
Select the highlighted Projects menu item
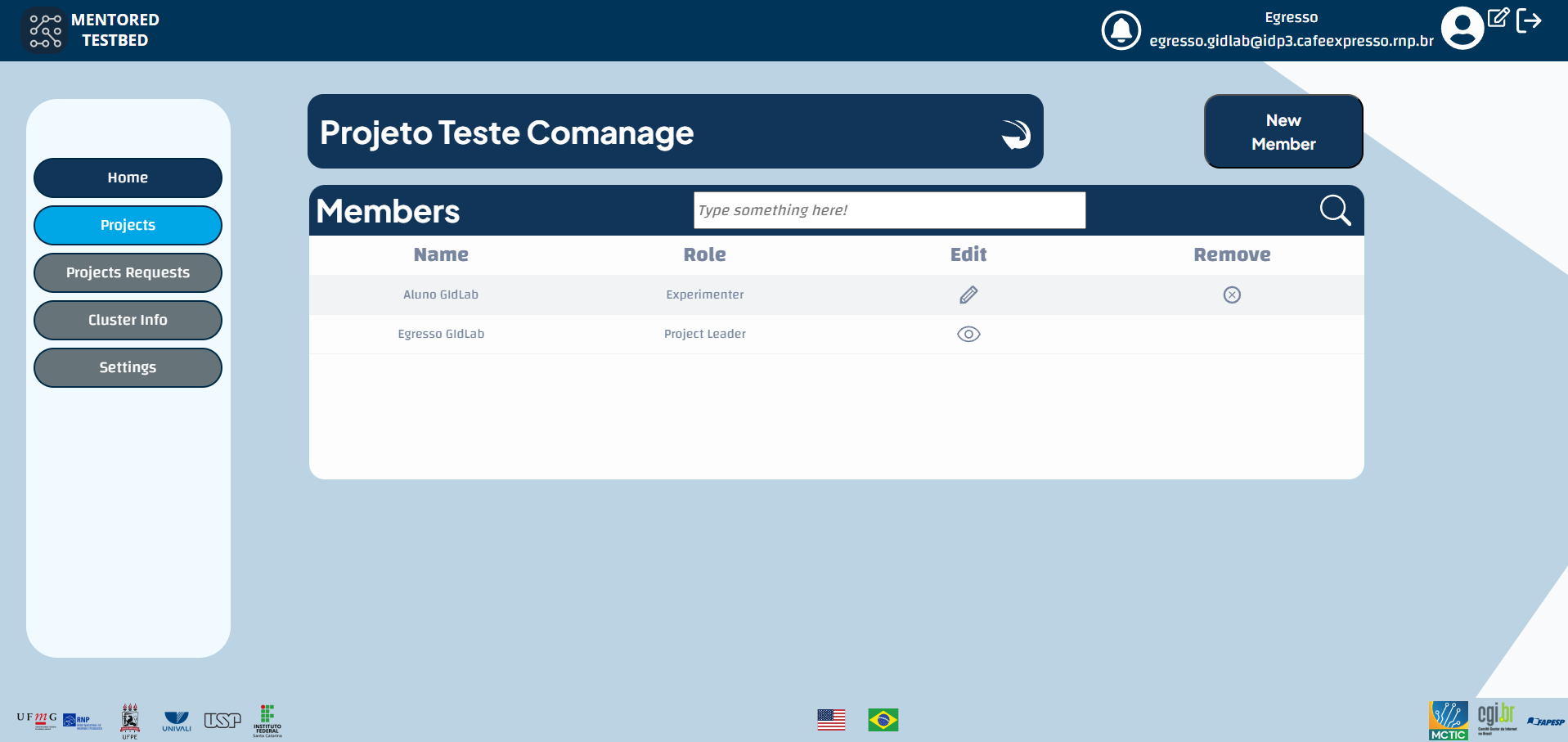(x=128, y=225)
